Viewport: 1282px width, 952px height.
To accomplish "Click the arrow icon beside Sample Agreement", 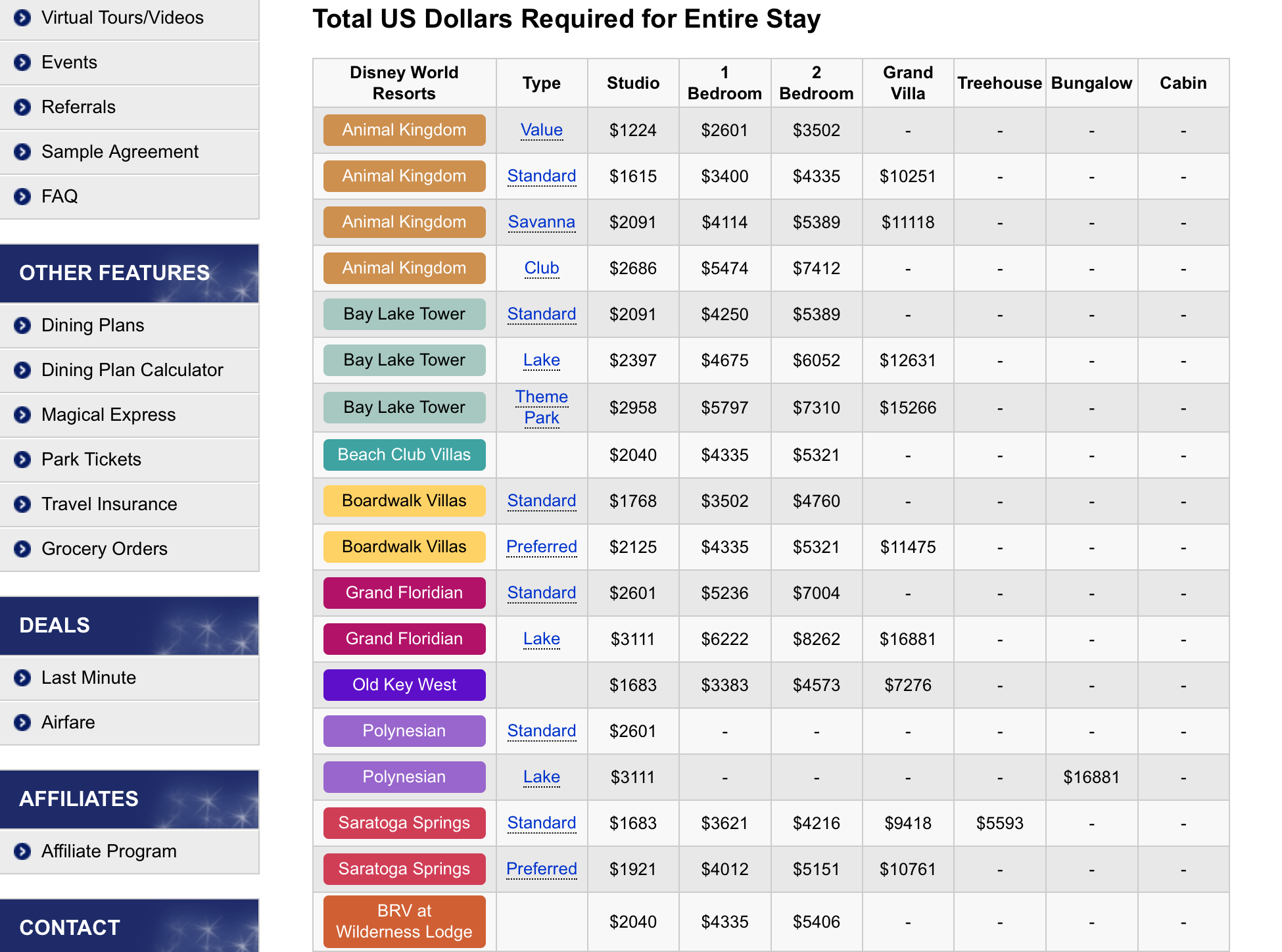I will (22, 152).
